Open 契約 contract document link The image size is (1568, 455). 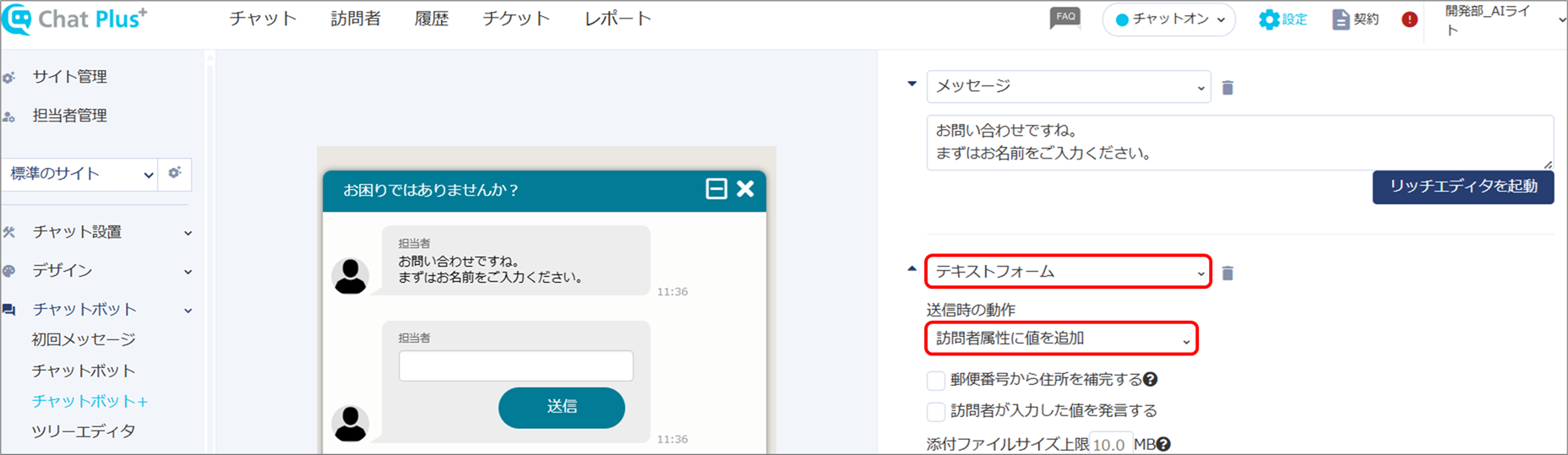(1355, 19)
